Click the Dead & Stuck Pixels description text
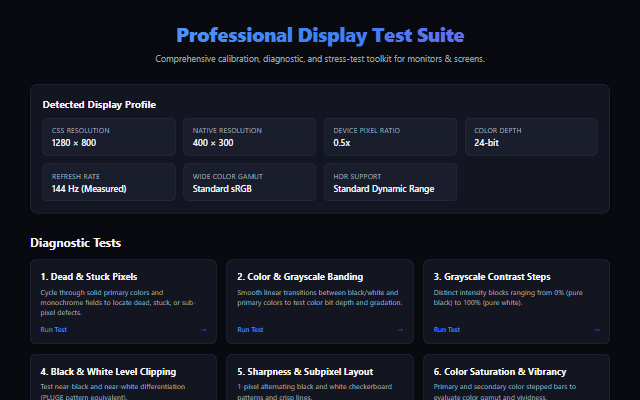 [x=118, y=302]
